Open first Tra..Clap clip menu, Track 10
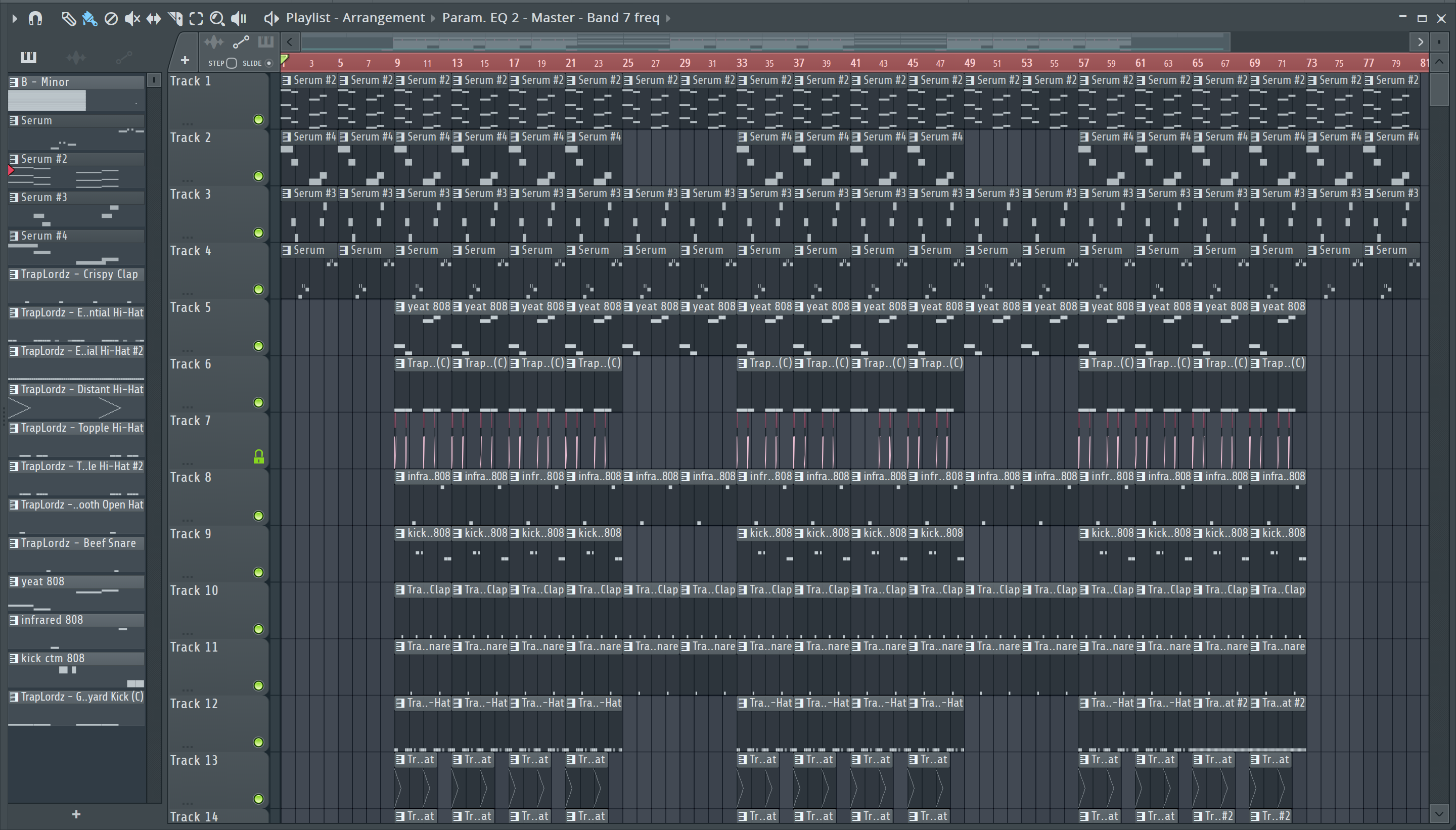This screenshot has width=1456, height=830. [400, 589]
